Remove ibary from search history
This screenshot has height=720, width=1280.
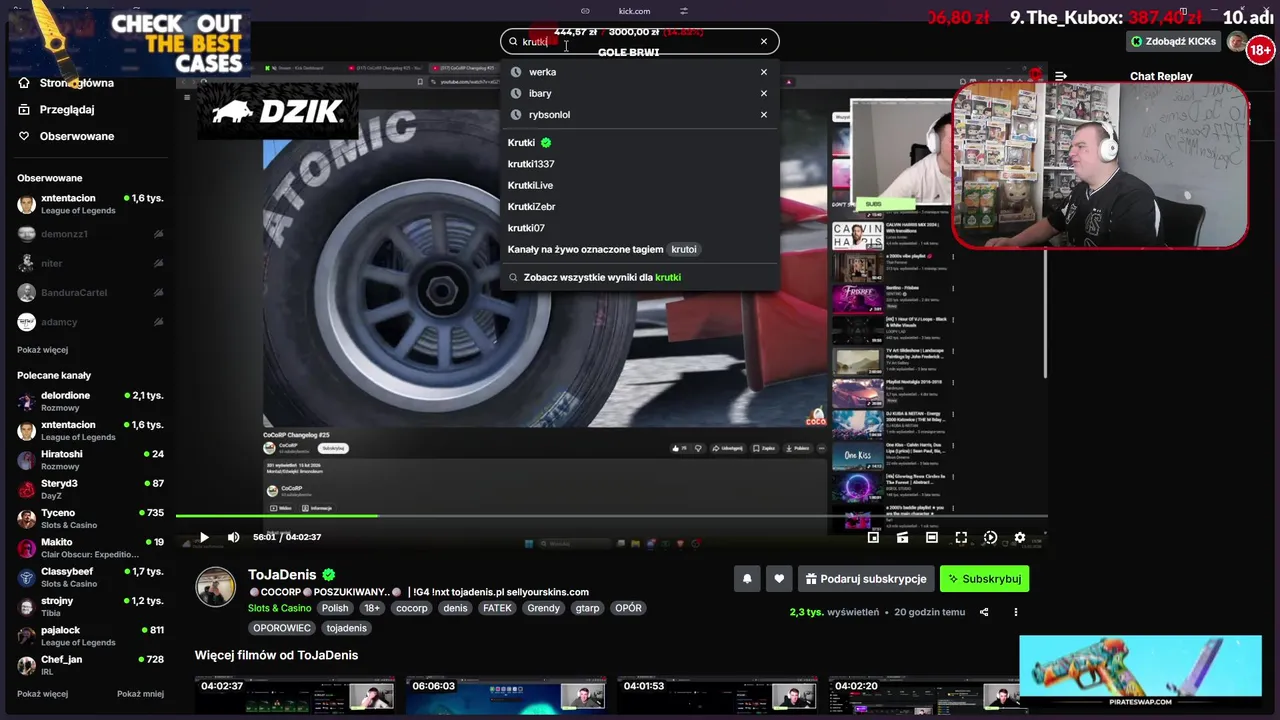(x=764, y=93)
